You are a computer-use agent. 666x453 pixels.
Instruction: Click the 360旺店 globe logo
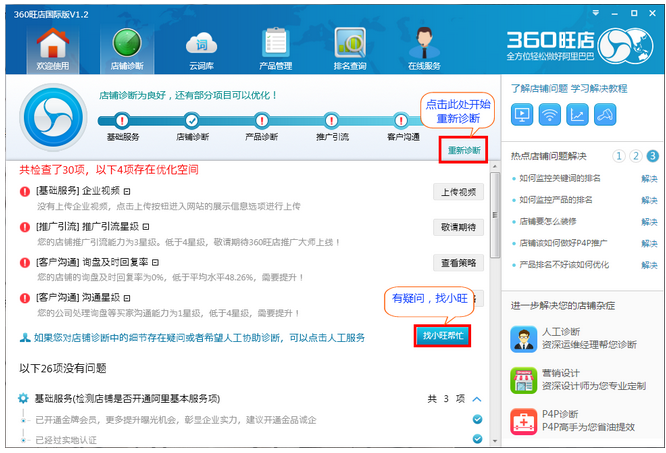pyautogui.click(x=625, y=45)
